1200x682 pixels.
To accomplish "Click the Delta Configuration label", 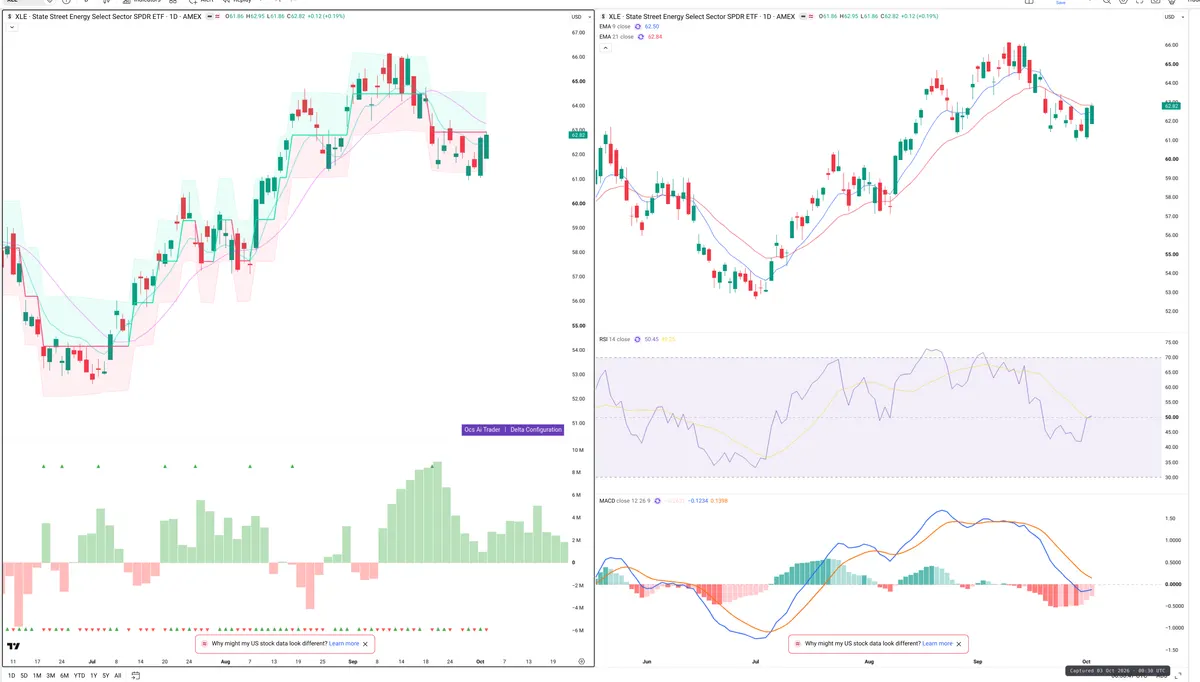I will [x=536, y=429].
